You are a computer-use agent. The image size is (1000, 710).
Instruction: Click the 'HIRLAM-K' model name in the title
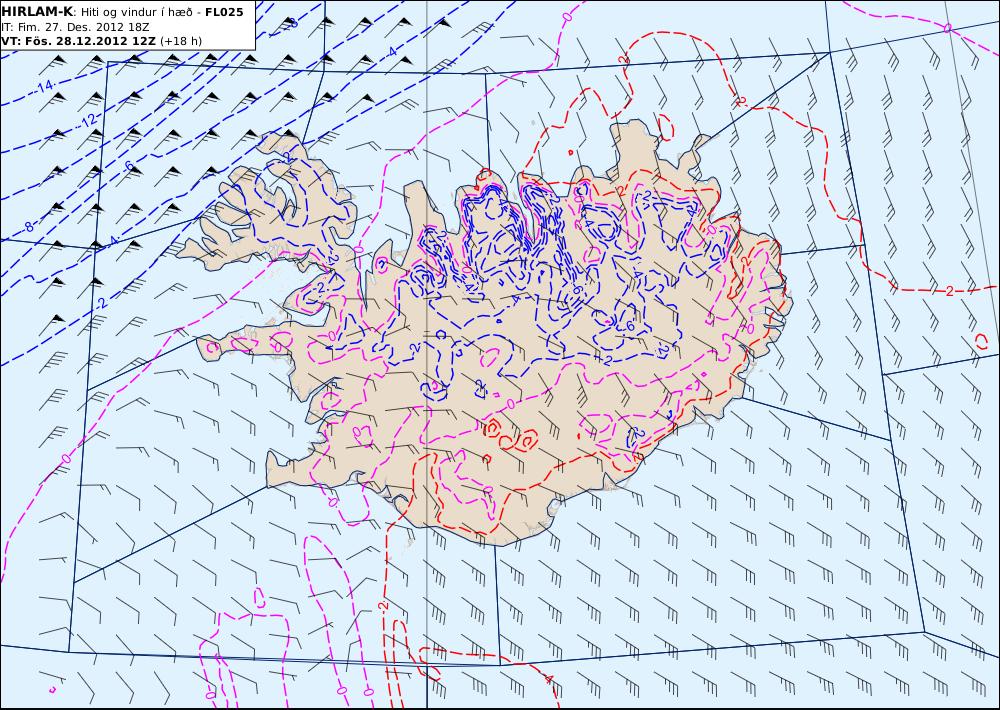[37, 12]
